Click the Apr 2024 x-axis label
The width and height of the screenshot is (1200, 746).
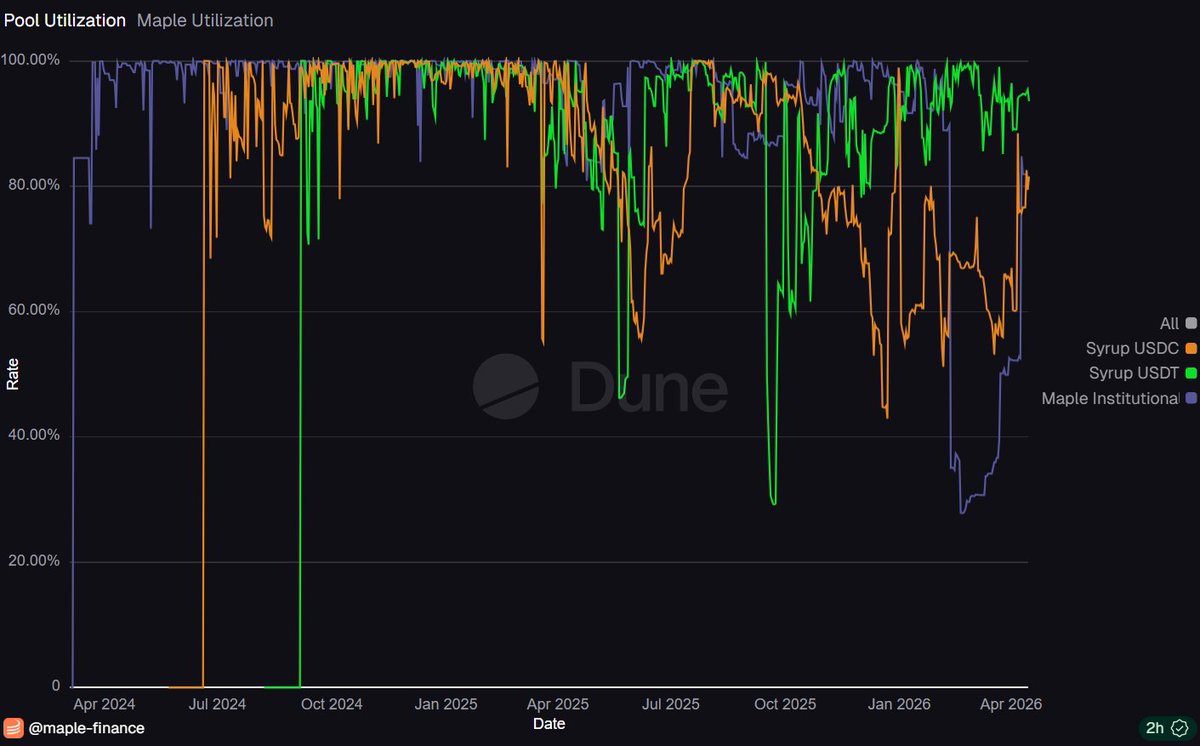click(x=104, y=704)
